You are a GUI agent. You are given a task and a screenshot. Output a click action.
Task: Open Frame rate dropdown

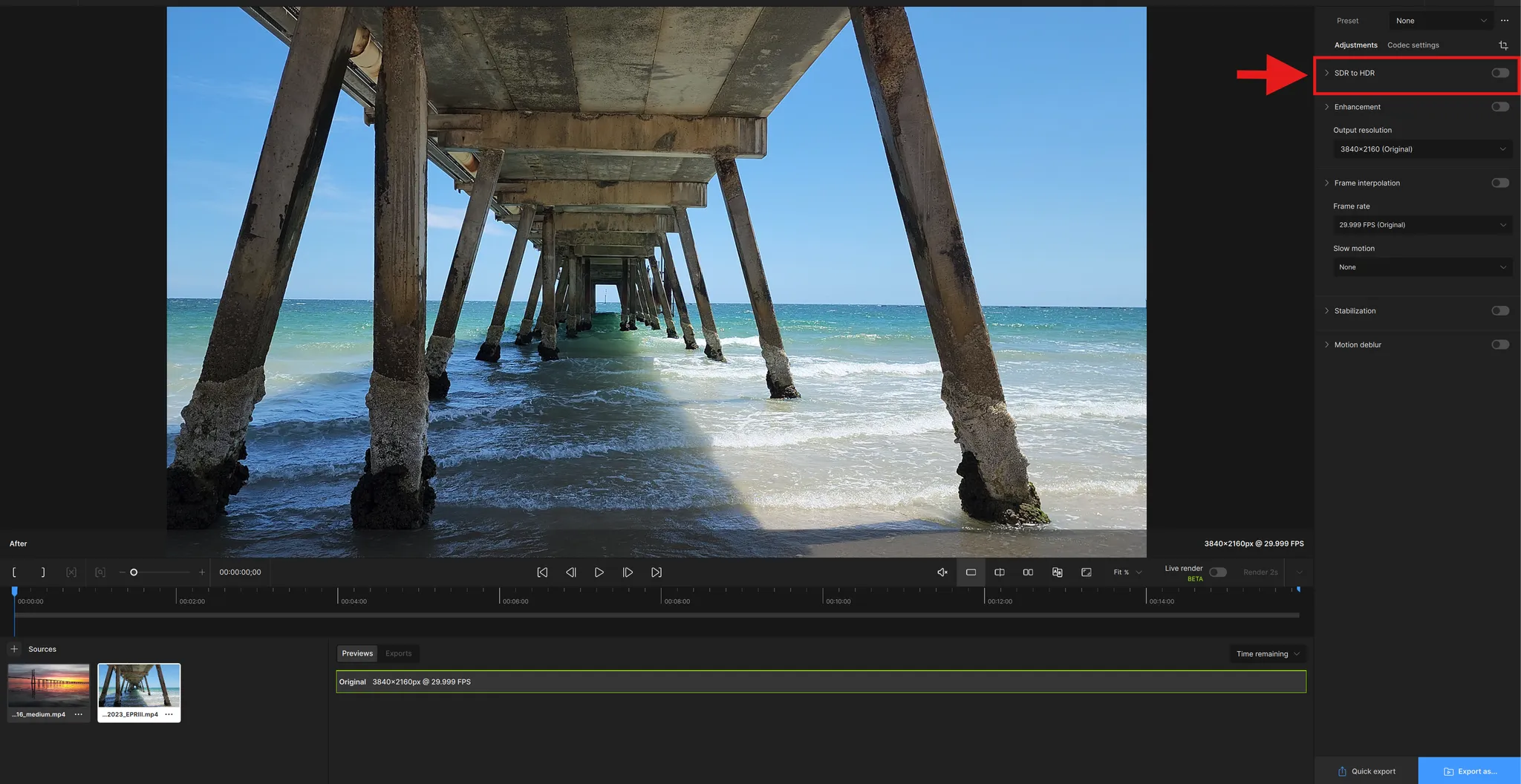pos(1422,225)
